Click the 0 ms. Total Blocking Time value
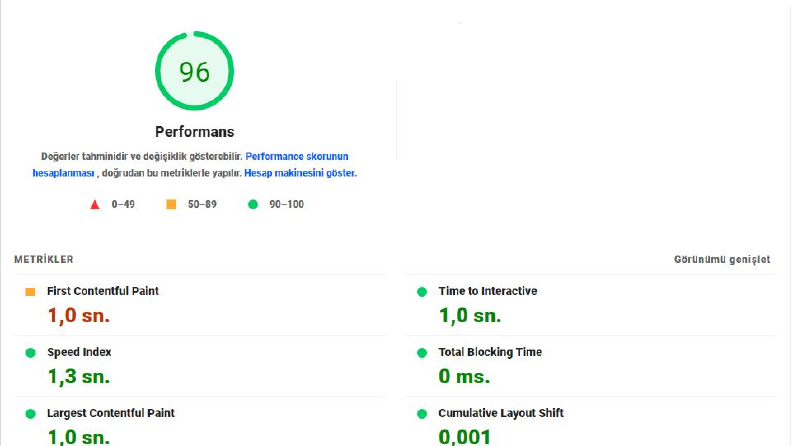793x446 pixels. (464, 376)
